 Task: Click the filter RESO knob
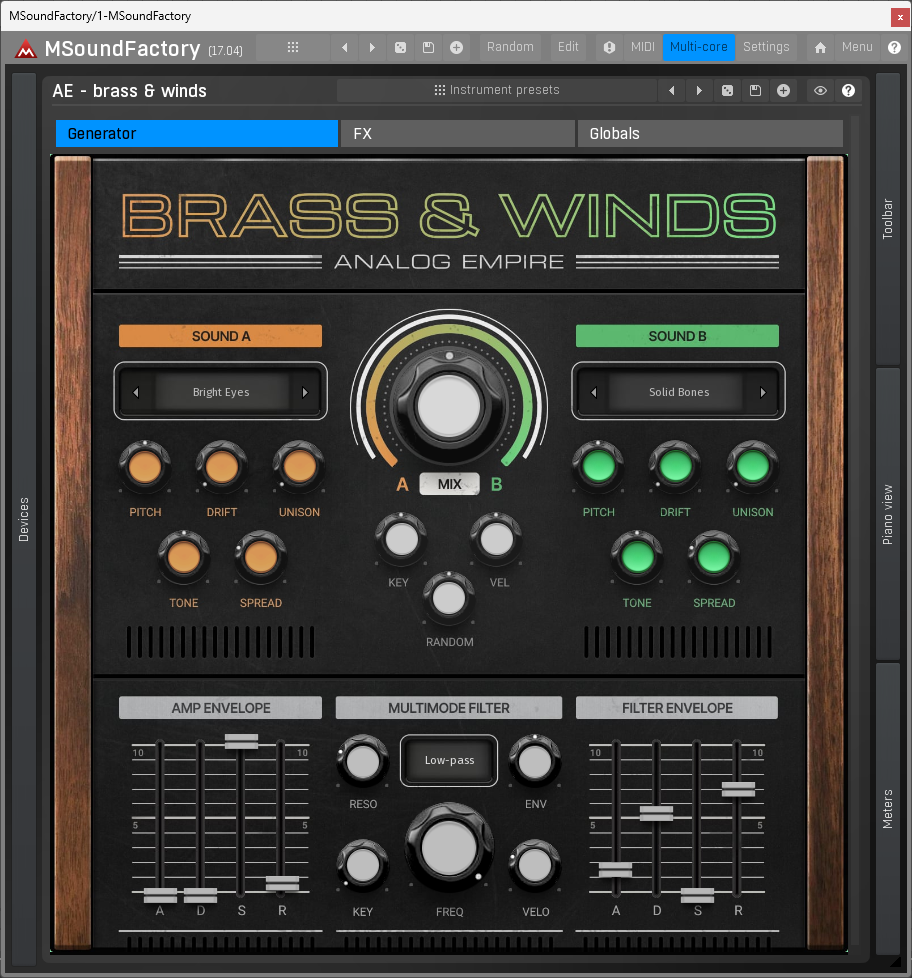362,761
